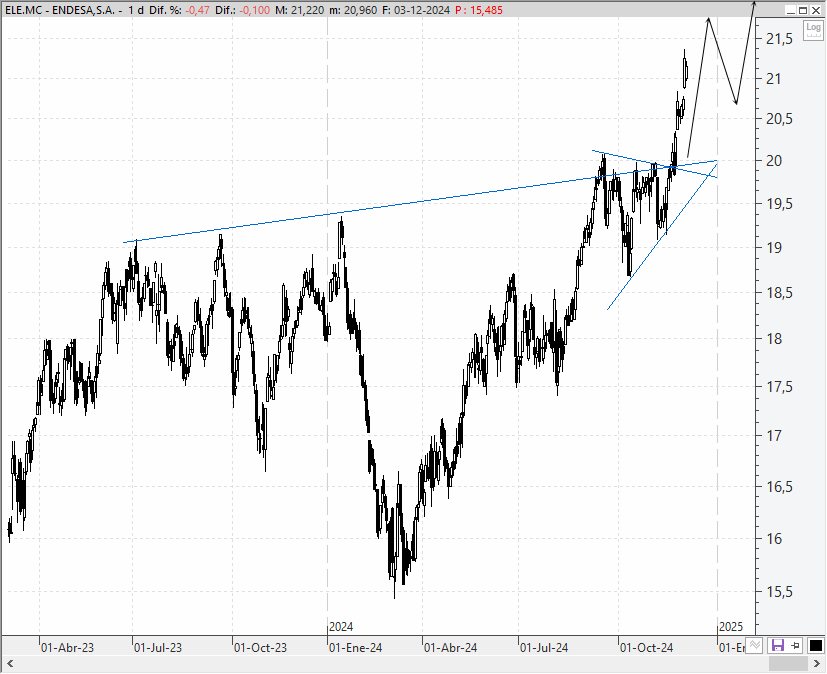Click the 20 price axis label

pos(774,161)
